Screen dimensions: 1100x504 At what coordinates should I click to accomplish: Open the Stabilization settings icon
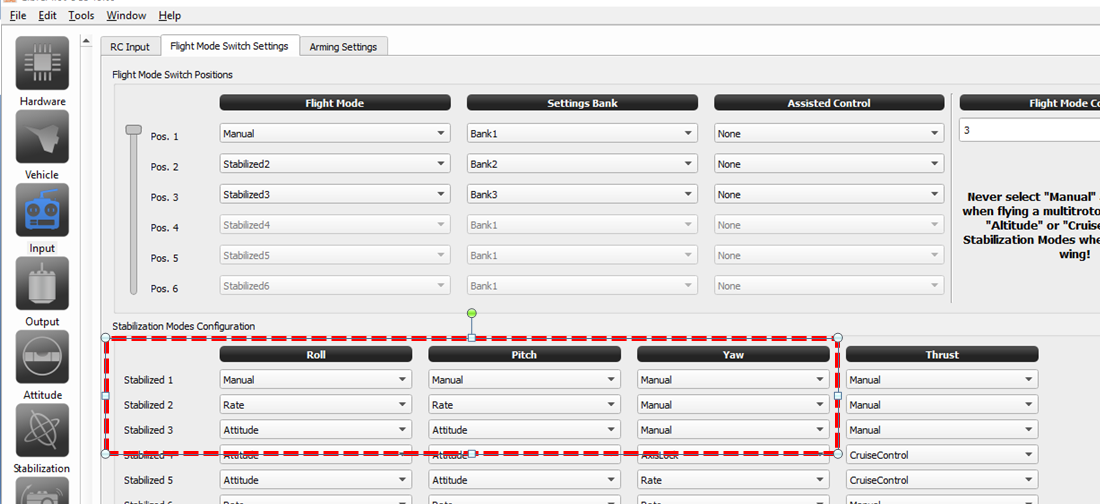(x=42, y=431)
